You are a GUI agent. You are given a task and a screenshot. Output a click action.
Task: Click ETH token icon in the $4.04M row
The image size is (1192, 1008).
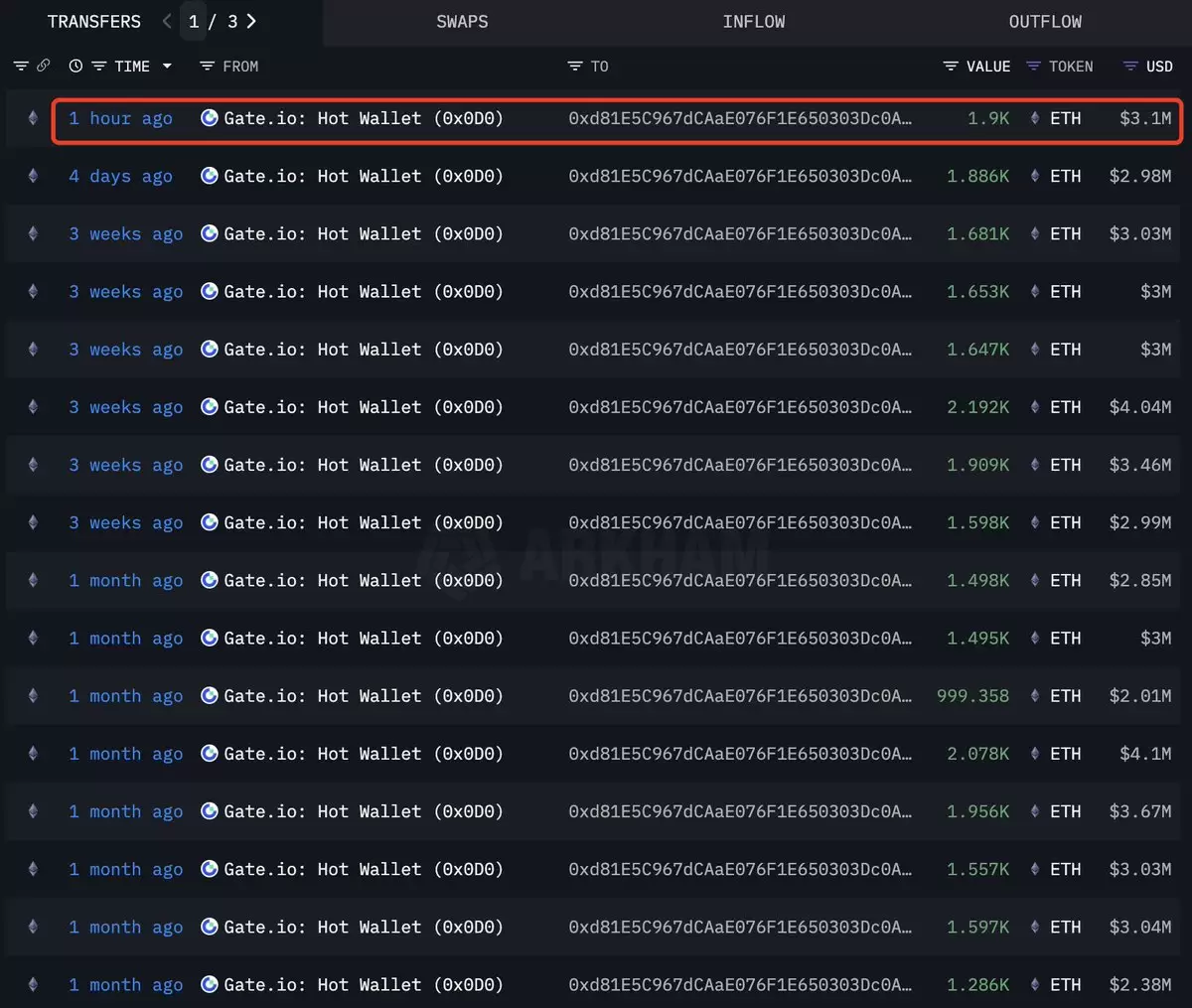click(1035, 407)
